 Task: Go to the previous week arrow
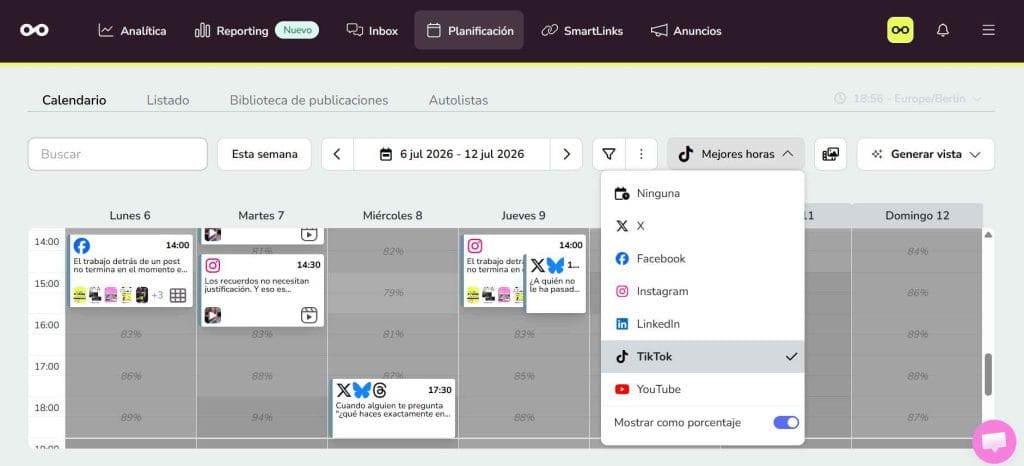337,154
